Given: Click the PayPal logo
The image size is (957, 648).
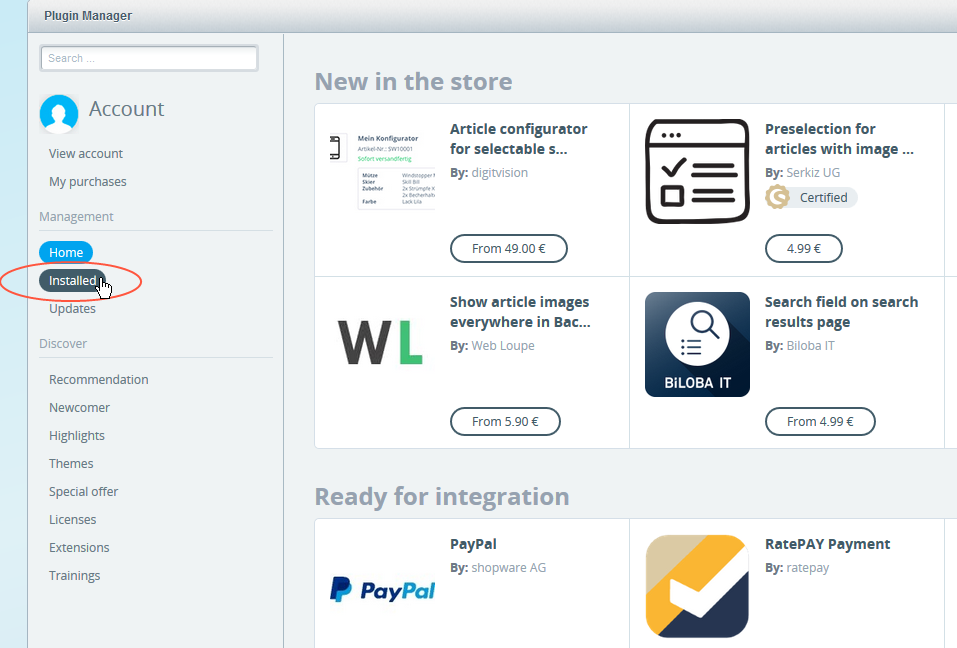Looking at the screenshot, I should point(382,590).
